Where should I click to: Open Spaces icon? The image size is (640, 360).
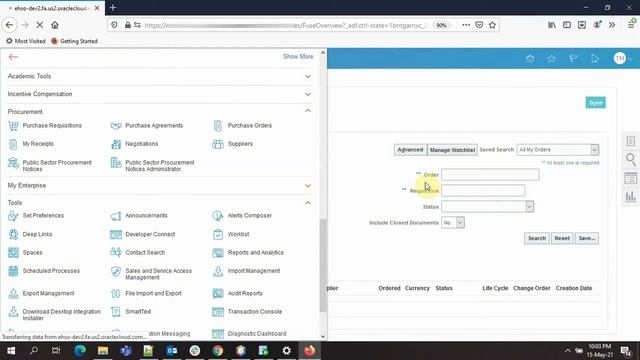tap(13, 253)
